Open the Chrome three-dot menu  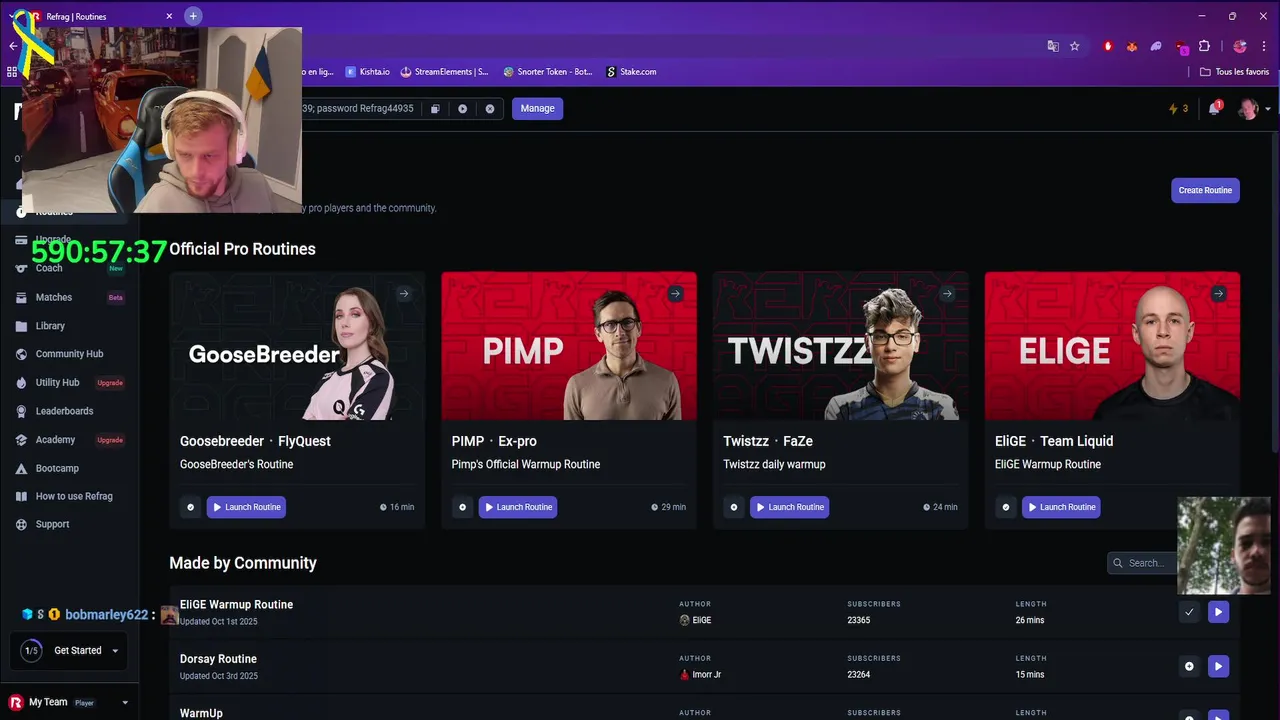point(1264,46)
